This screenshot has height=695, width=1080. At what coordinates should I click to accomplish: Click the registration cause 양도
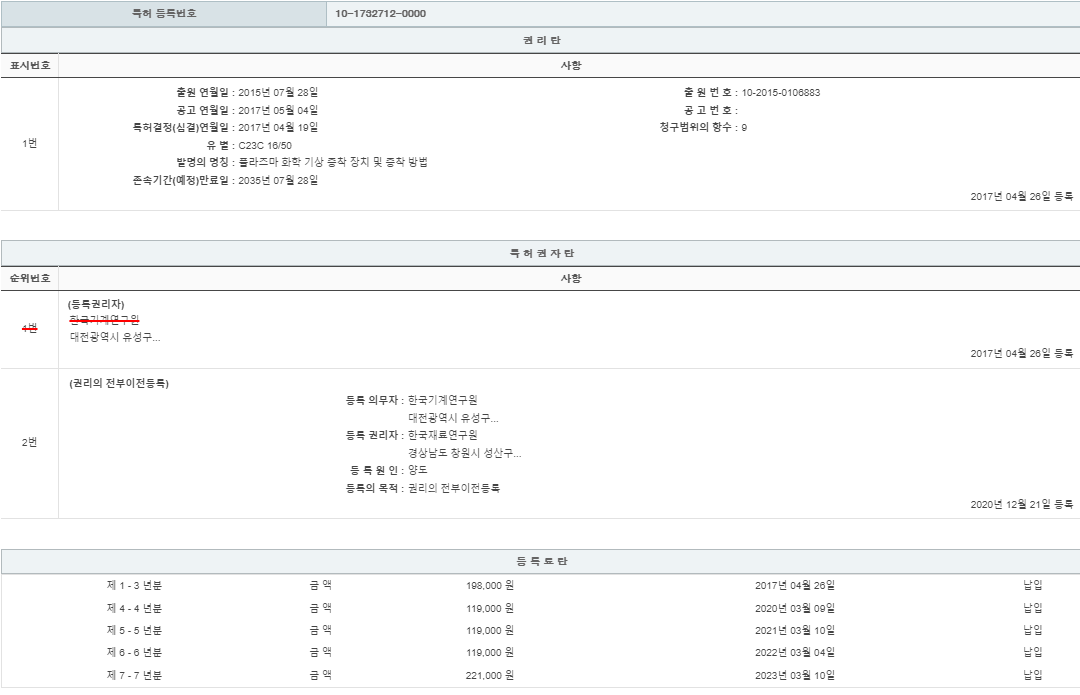point(418,470)
